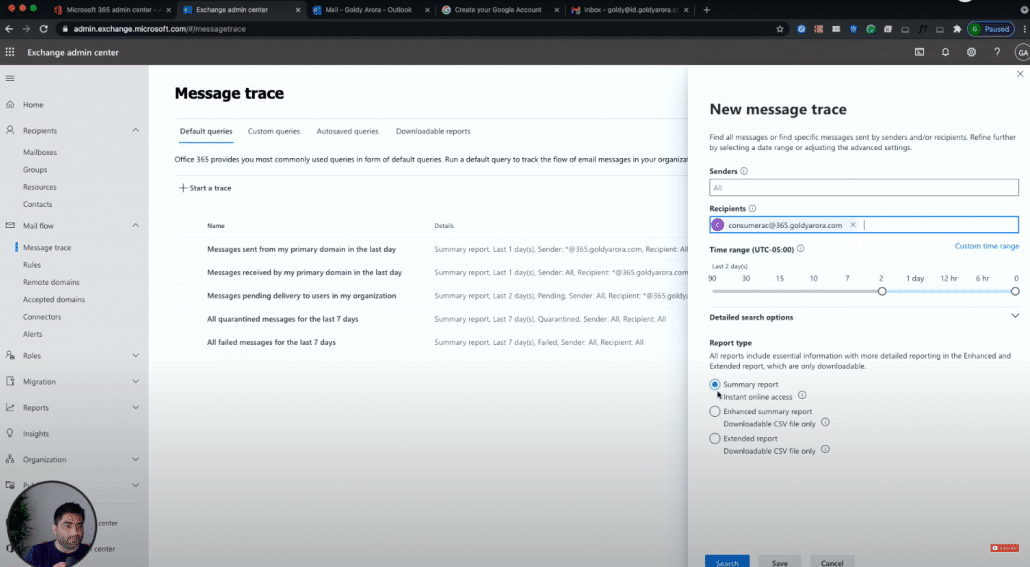
Task: Click into the Recipients input field
Action: 864,225
